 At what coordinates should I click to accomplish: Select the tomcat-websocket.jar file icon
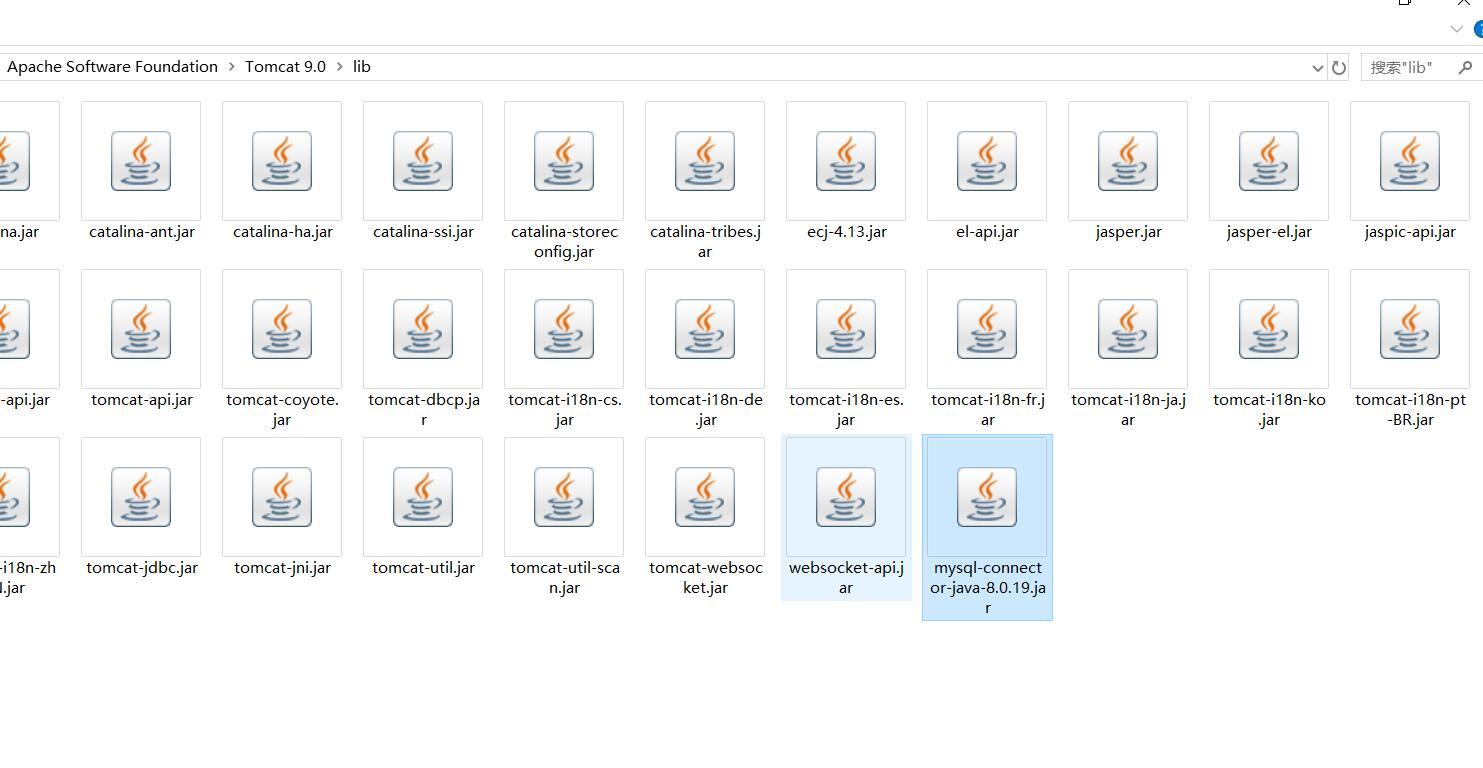(705, 496)
